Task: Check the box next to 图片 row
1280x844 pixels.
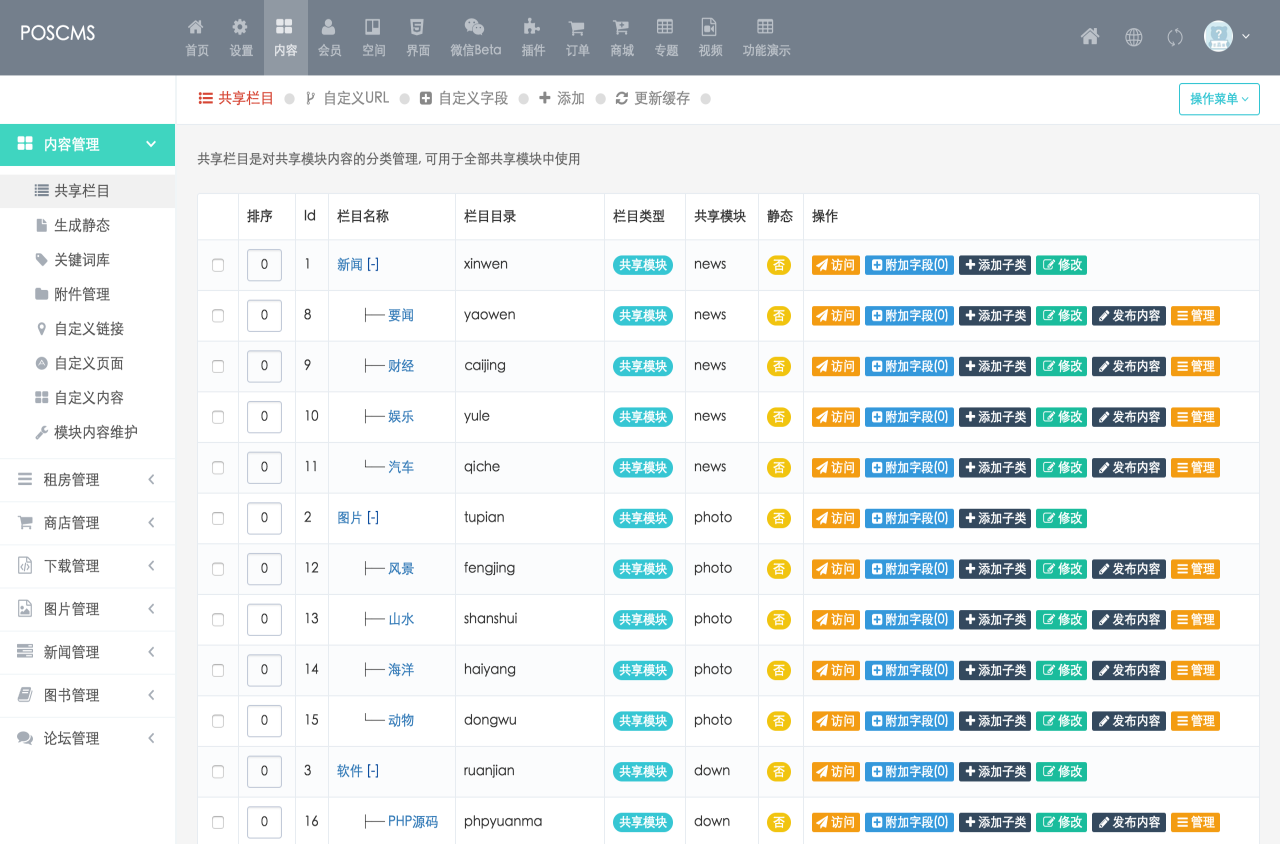Action: click(x=218, y=518)
